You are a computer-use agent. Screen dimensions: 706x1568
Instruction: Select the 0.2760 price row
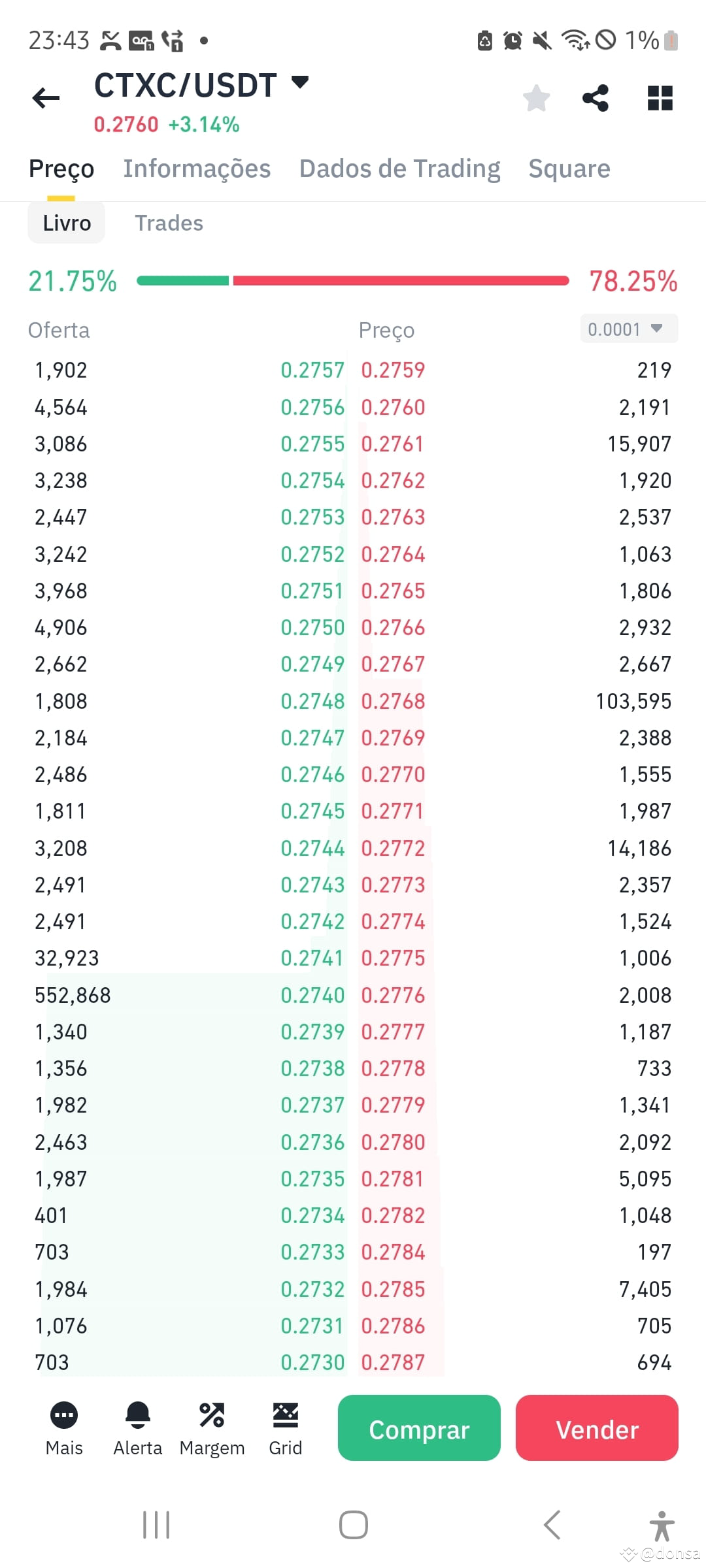point(393,406)
